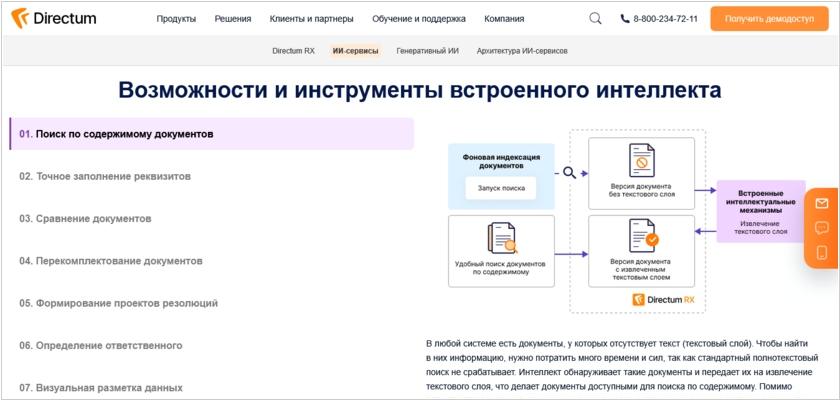
Task: Open the Компания menu
Action: point(504,19)
